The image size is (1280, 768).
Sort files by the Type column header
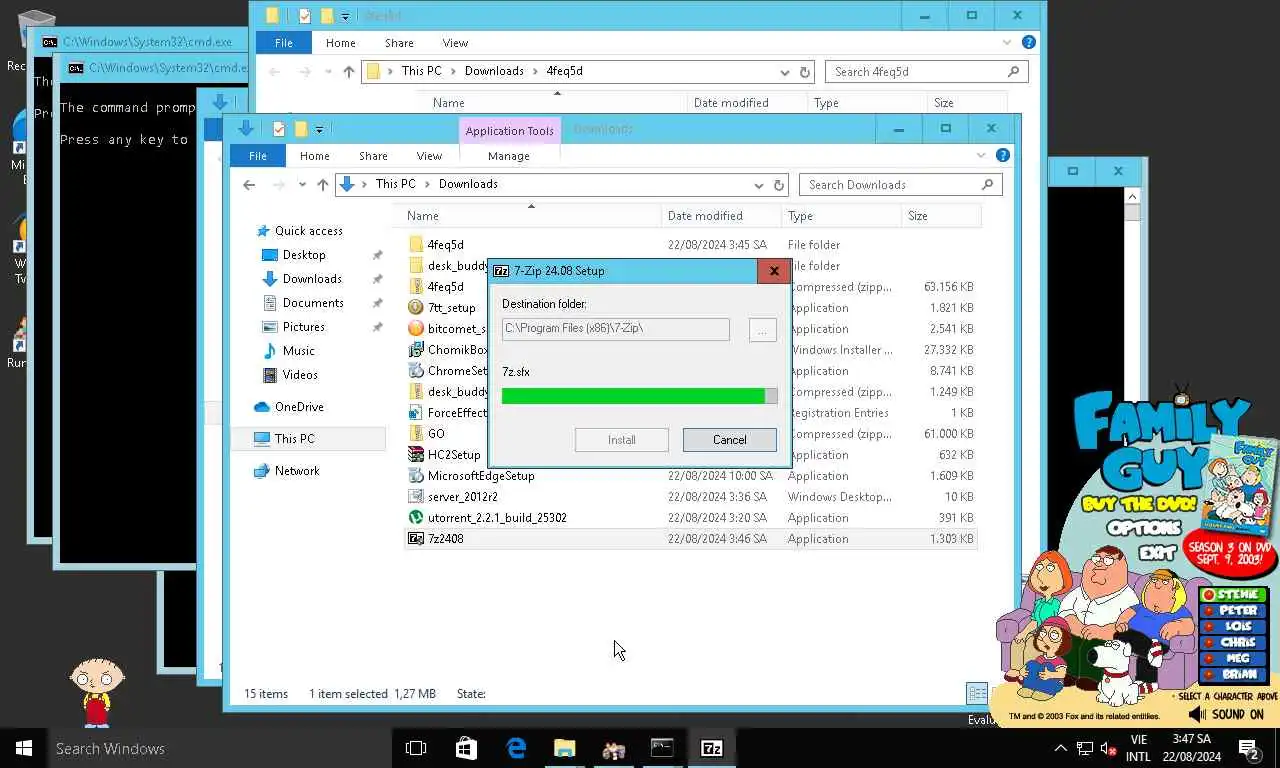(841, 216)
